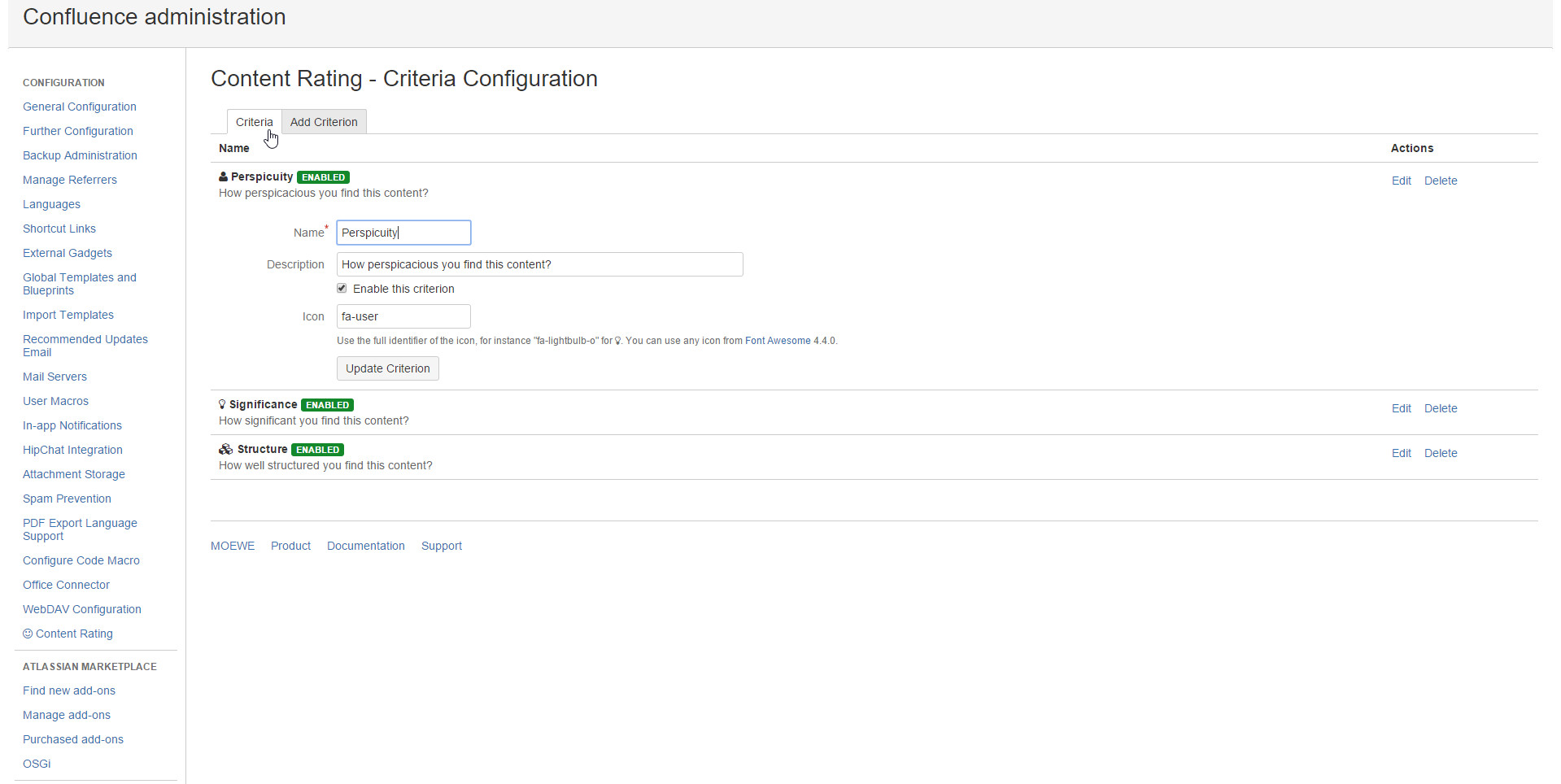Focus the Name input field
The image size is (1561, 784).
pos(403,233)
